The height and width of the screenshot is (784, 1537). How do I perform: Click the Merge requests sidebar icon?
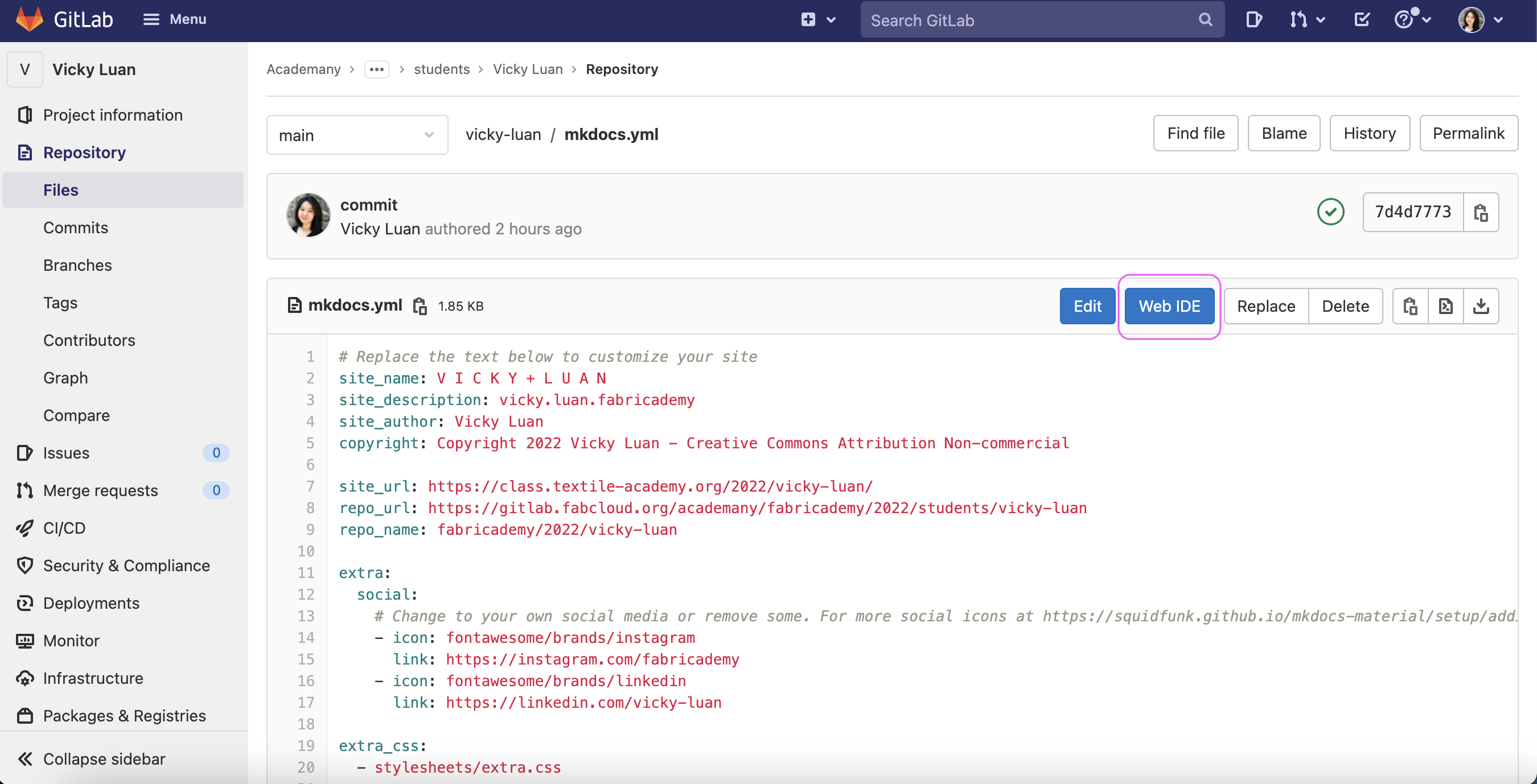[x=24, y=490]
